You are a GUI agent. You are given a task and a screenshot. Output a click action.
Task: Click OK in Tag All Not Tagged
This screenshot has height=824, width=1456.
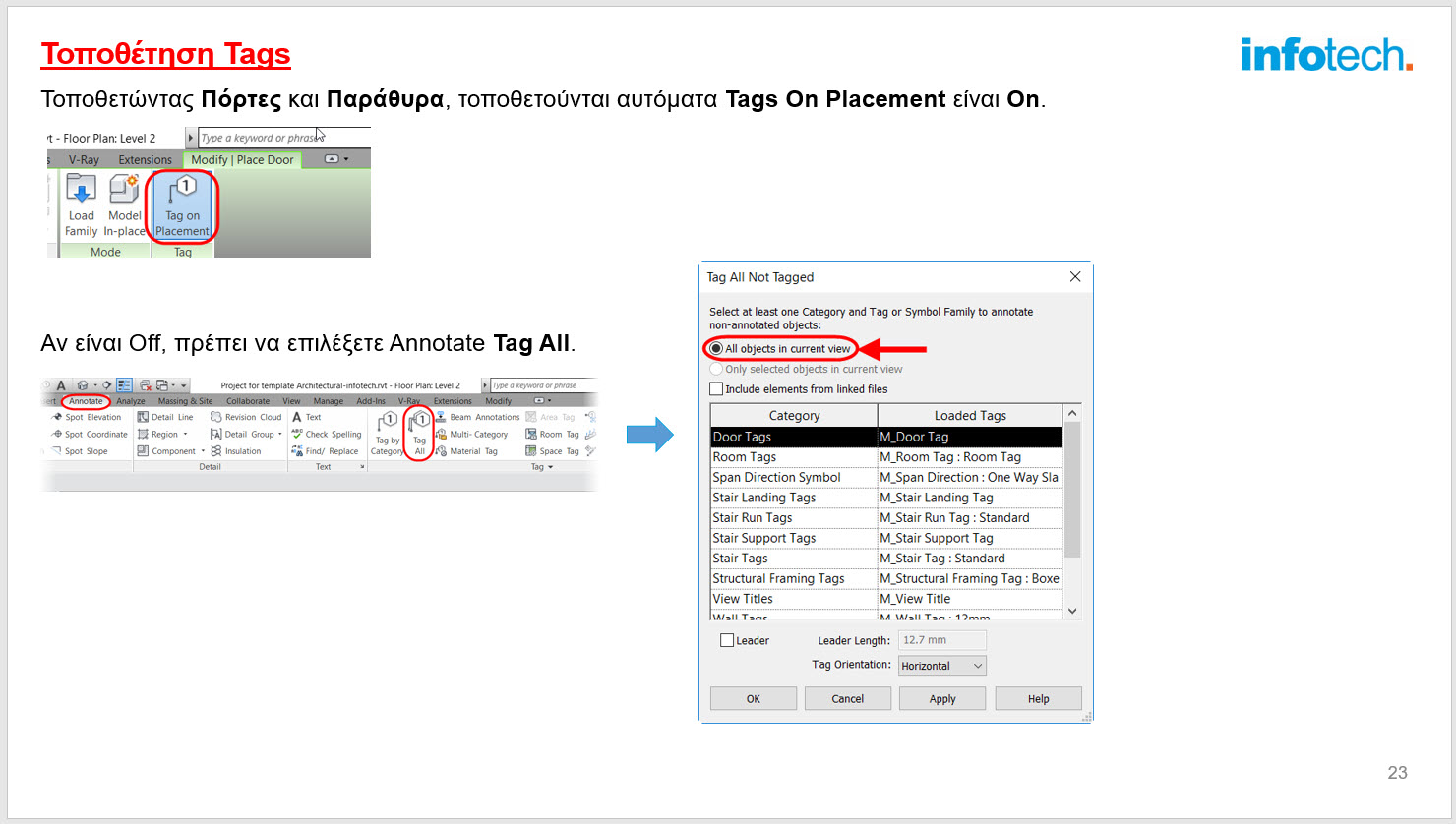click(754, 699)
